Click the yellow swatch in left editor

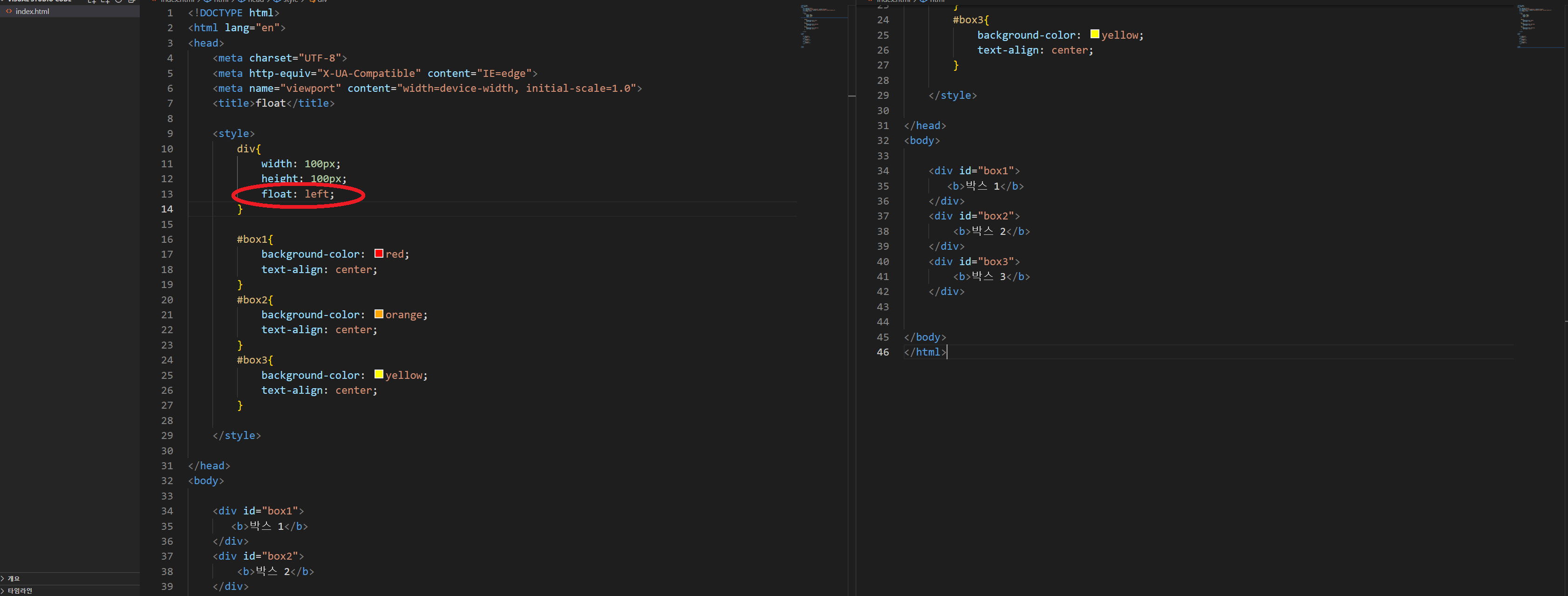point(379,374)
